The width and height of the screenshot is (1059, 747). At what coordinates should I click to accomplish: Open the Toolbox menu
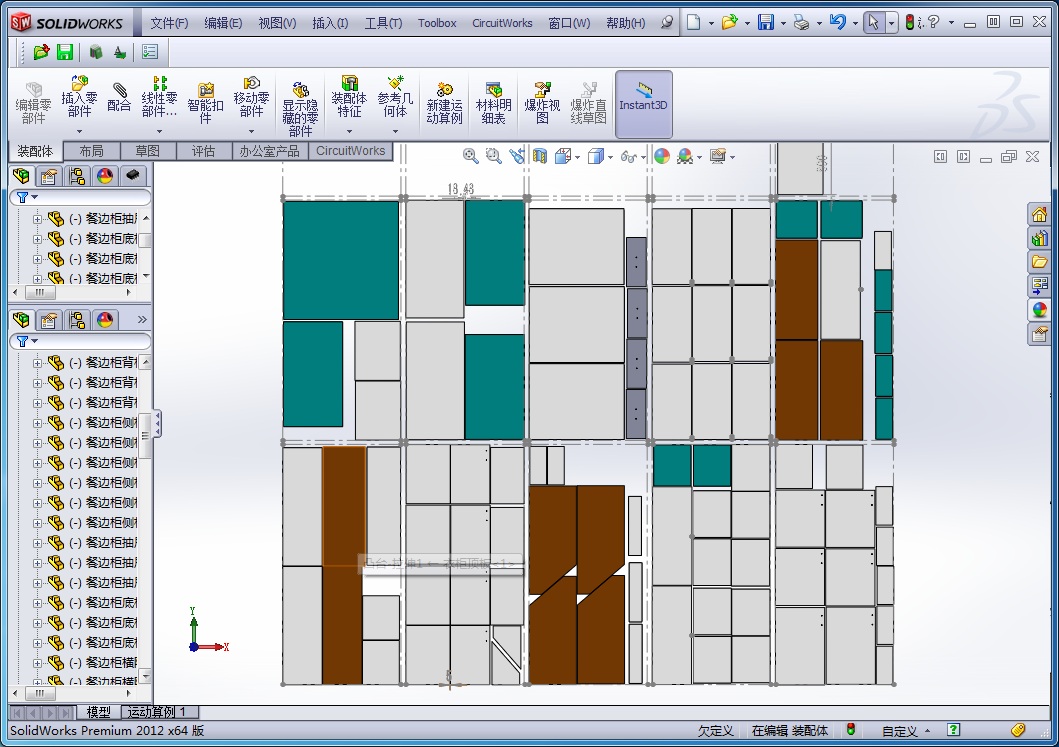pyautogui.click(x=437, y=23)
